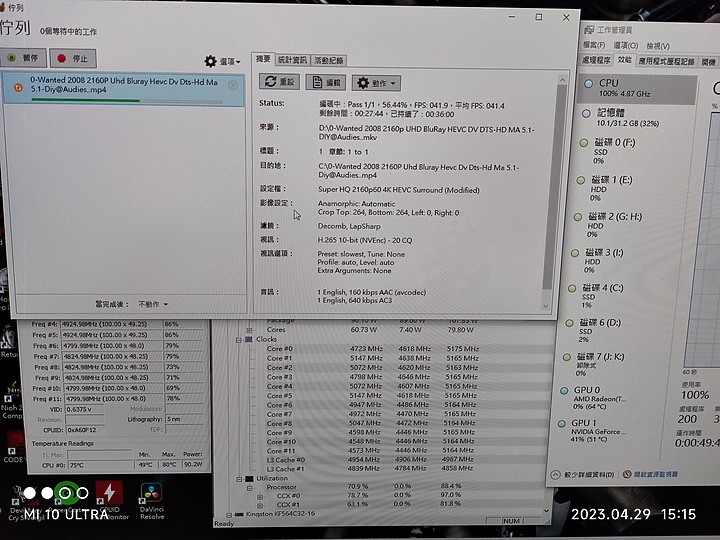
Task: Click the summary panel scrollbar down arrow
Action: (x=546, y=306)
